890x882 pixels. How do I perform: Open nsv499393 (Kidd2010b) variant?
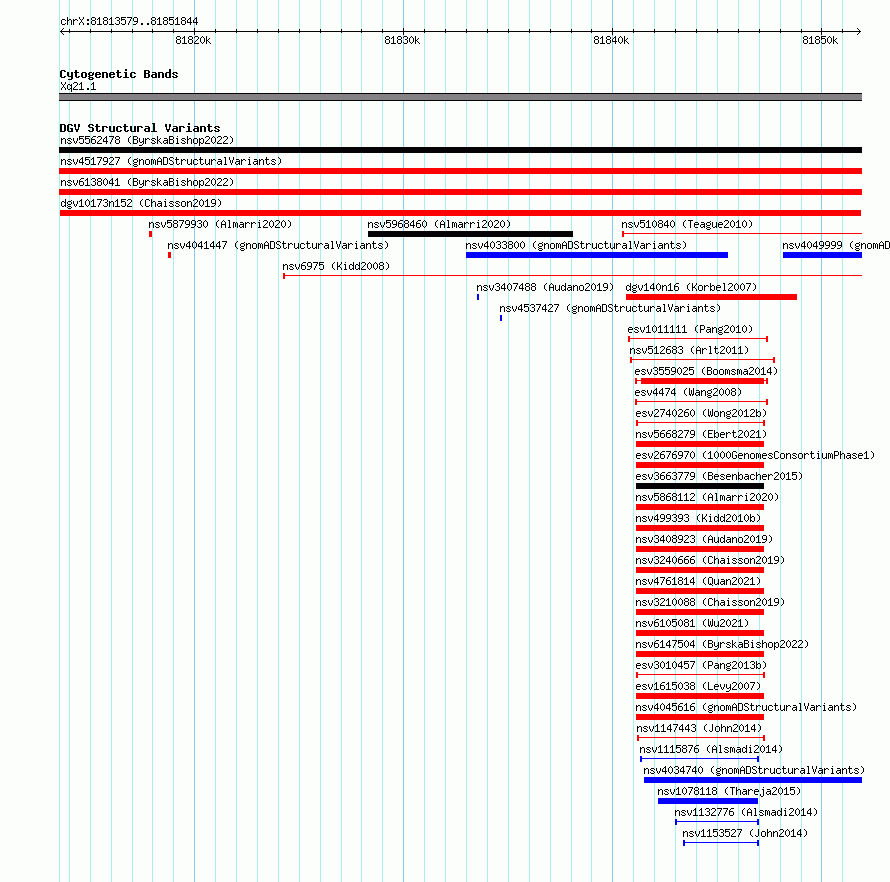pyautogui.click(x=698, y=518)
